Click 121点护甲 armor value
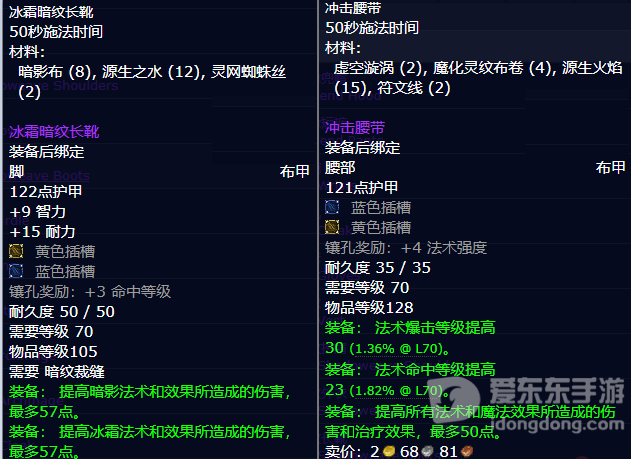631x459 pixels. [361, 187]
